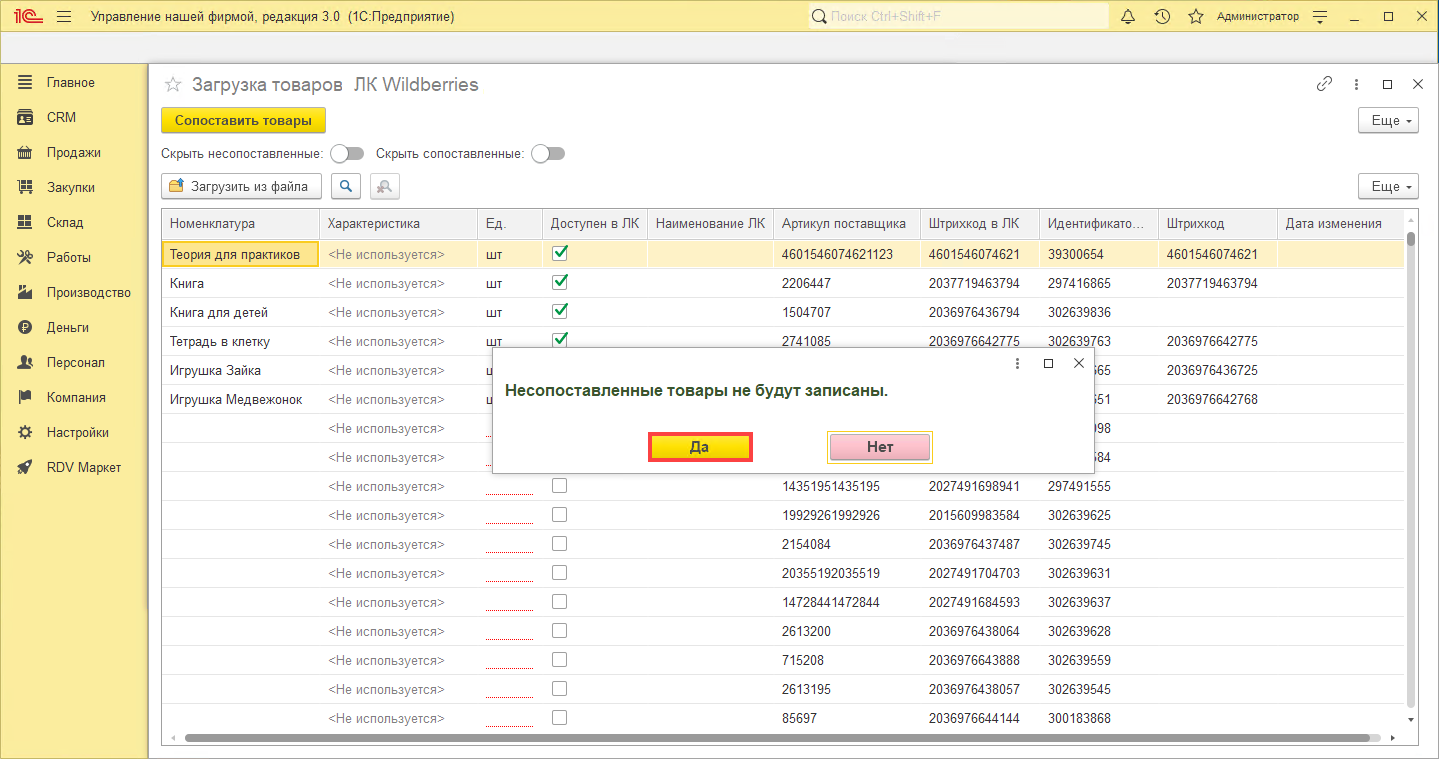The image size is (1439, 759).
Task: Click identifier cell 302639545
Action: 1098,689
